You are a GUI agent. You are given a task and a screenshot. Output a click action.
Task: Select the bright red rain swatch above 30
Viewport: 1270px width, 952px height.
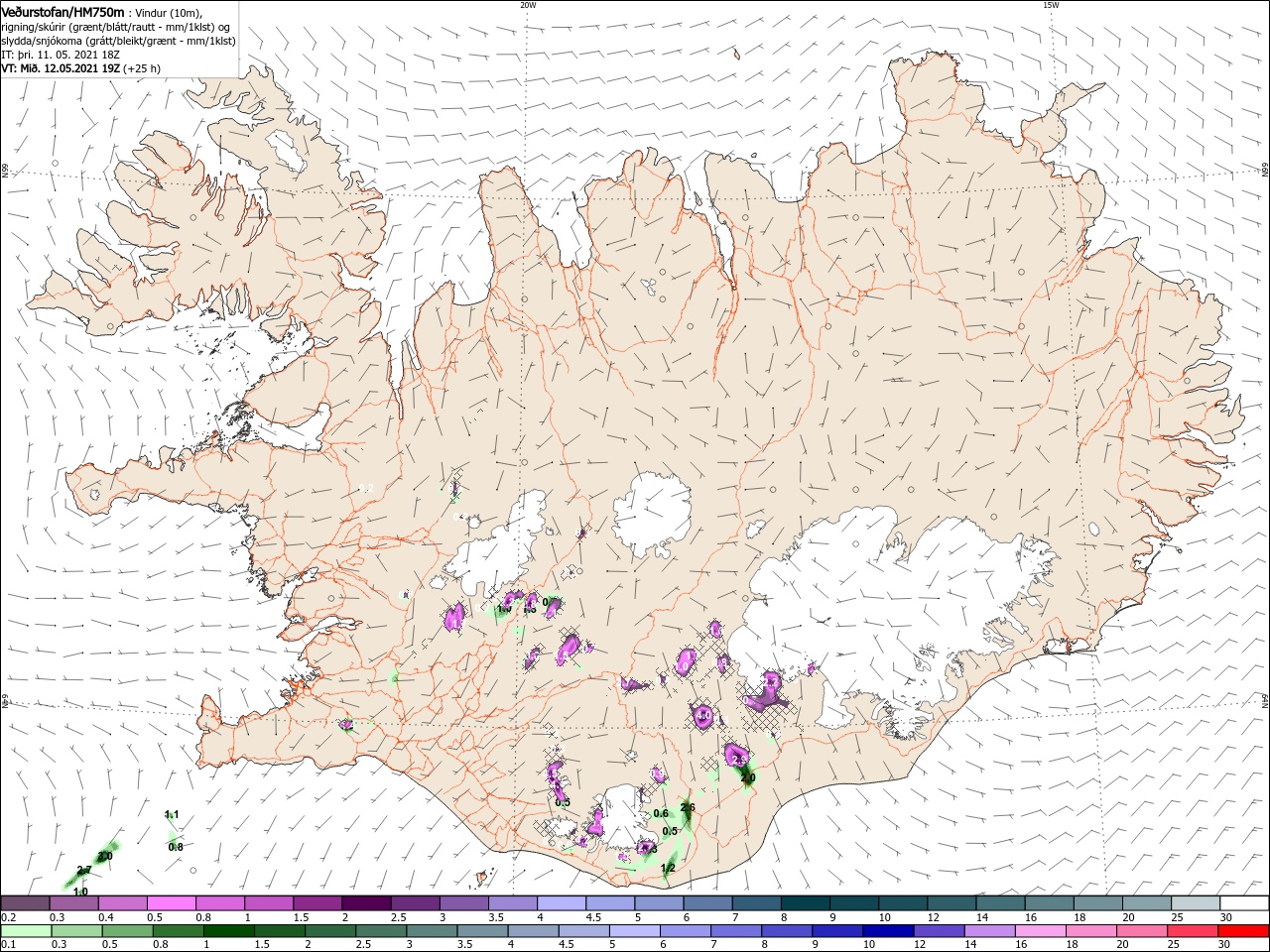pos(1243,931)
